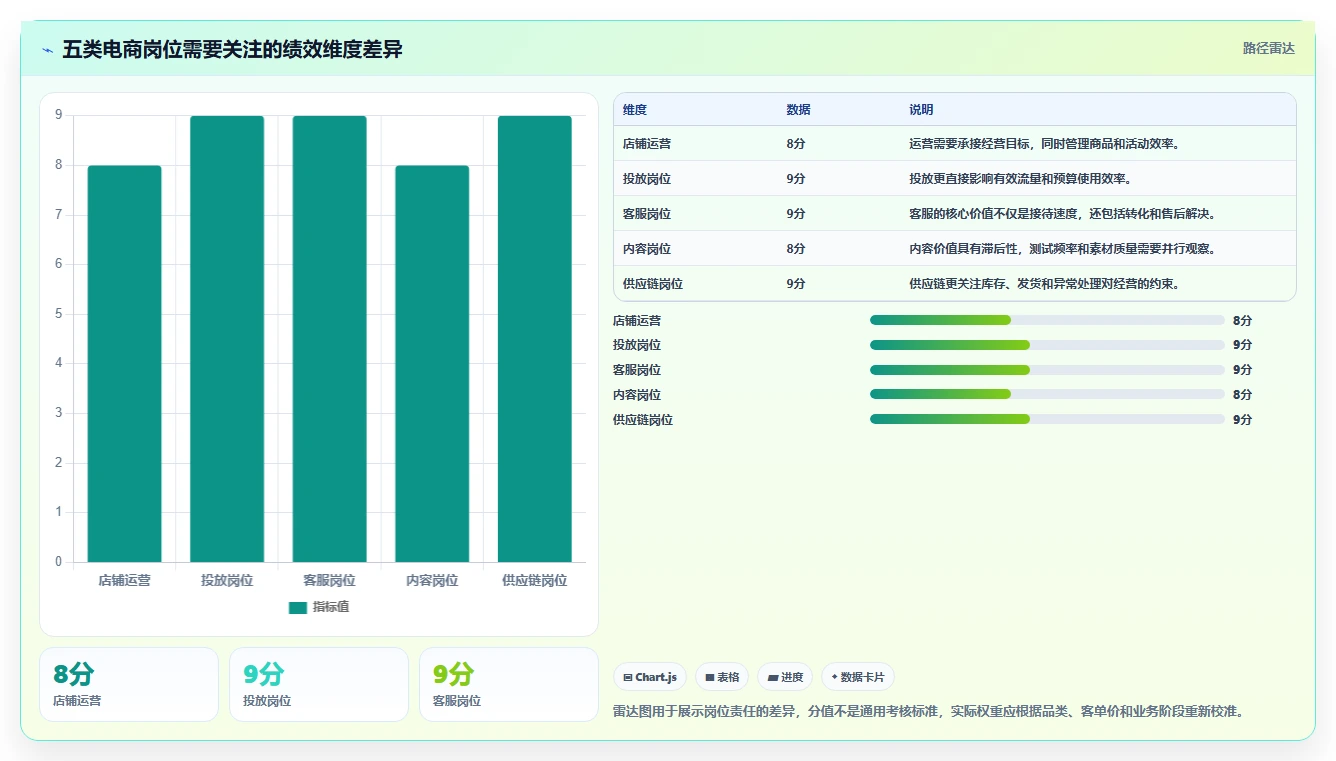Open the 9分 投放岗位 data card
This screenshot has height=761, width=1336.
pos(319,684)
